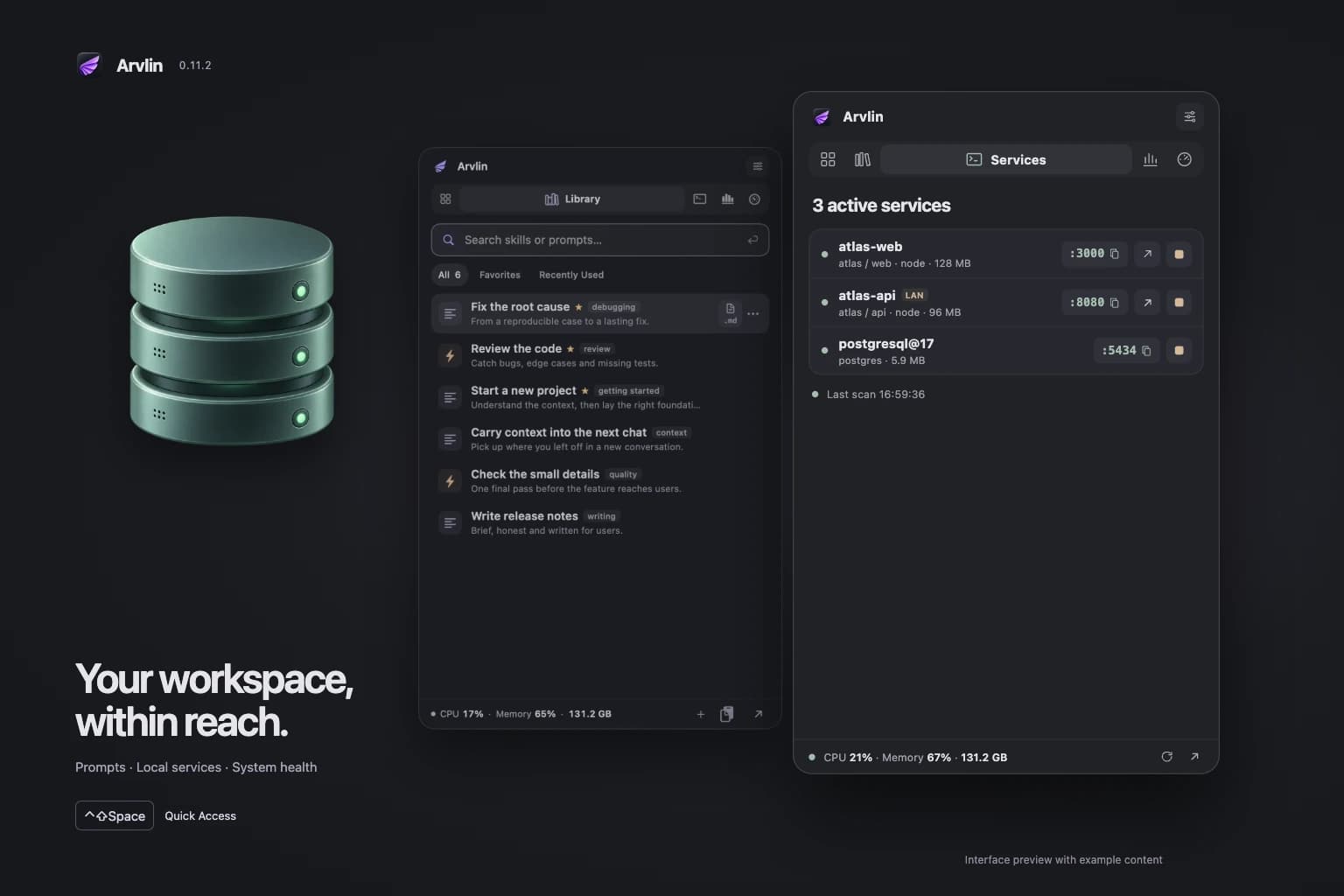Copy the :8080 port of atlas-api
This screenshot has width=1344, height=896.
1095,303
